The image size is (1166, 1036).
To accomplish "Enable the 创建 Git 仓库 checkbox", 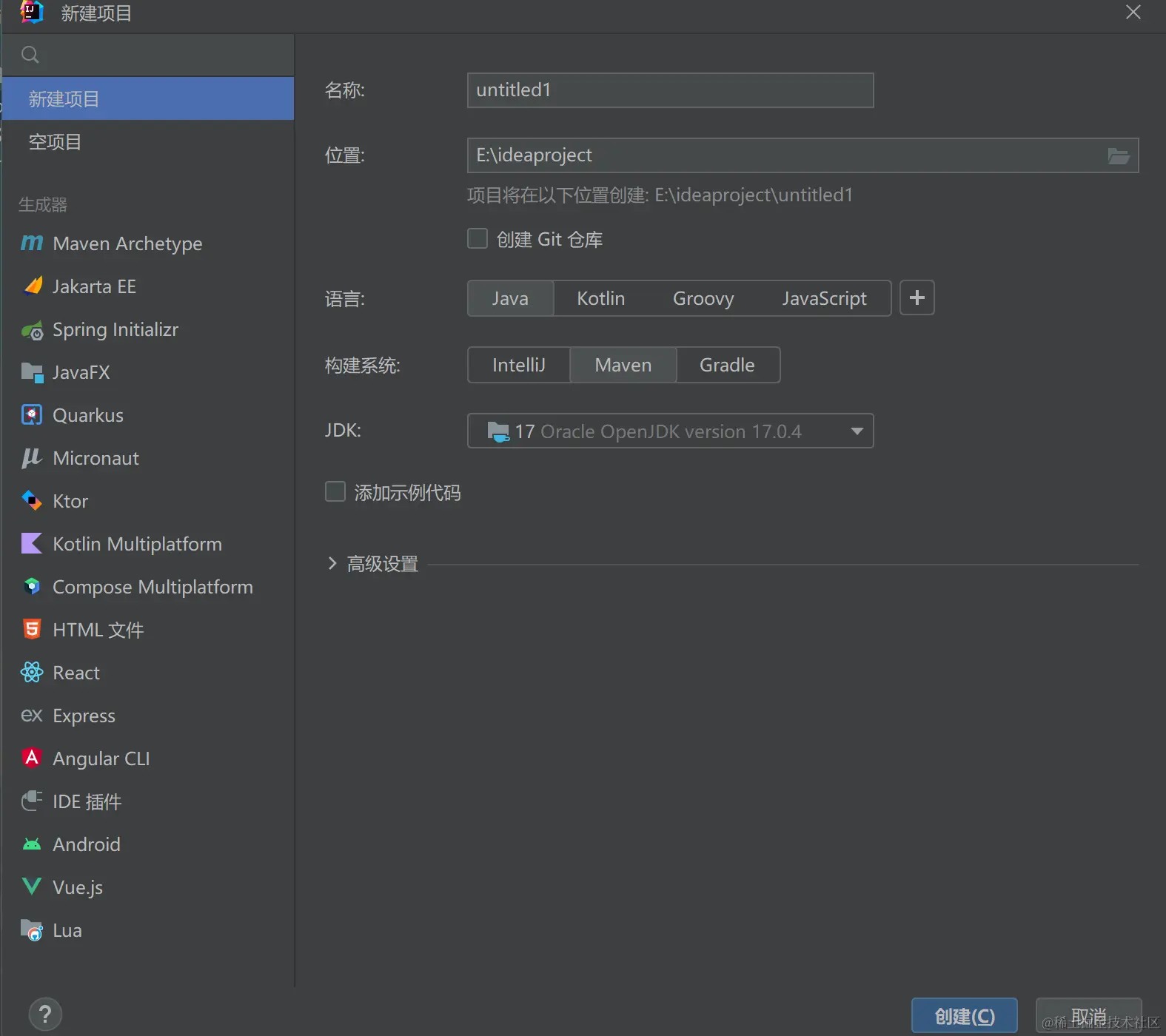I will click(x=478, y=238).
